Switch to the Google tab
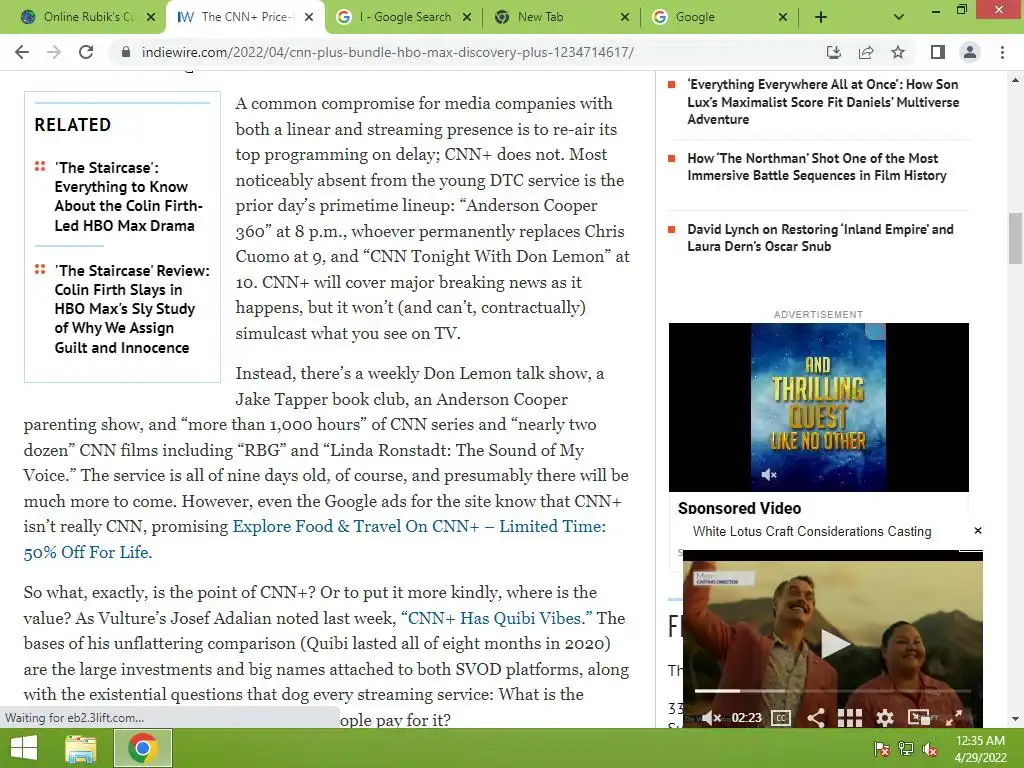The width and height of the screenshot is (1024, 768). click(x=720, y=17)
